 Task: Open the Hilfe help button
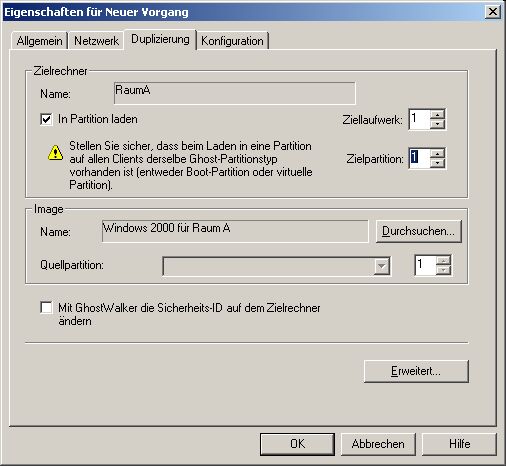(459, 444)
